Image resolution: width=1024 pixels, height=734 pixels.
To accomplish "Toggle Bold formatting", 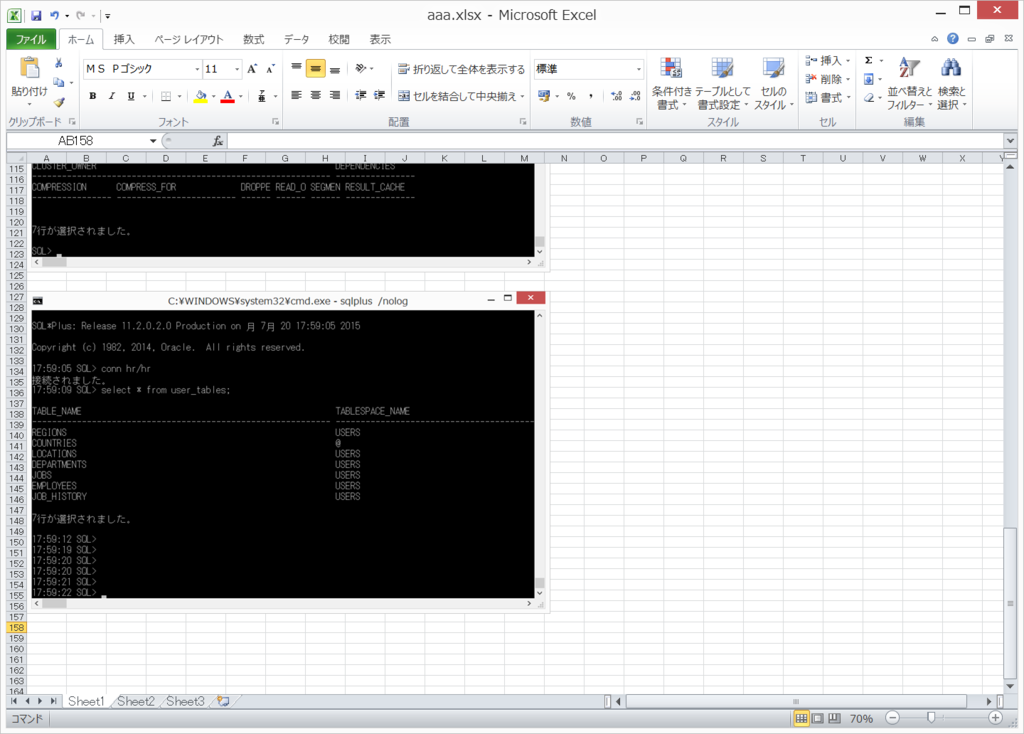I will [93, 96].
